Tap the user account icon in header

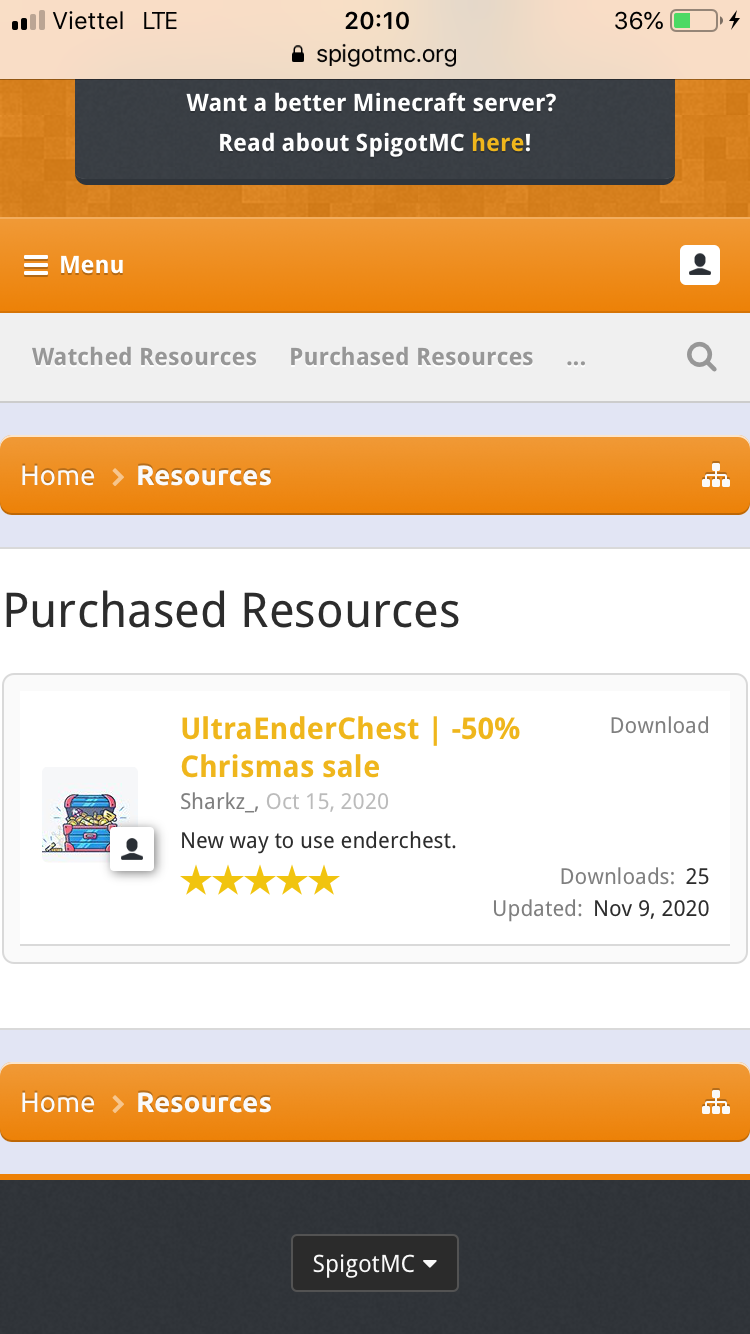click(700, 265)
